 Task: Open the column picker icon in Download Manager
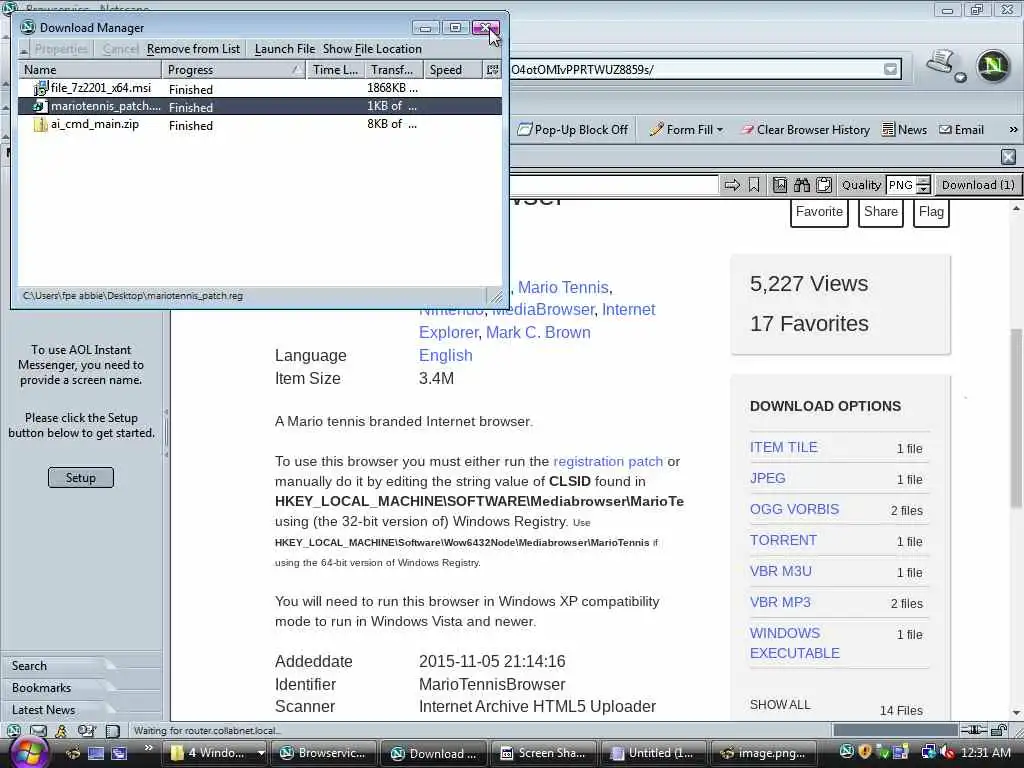coord(492,70)
